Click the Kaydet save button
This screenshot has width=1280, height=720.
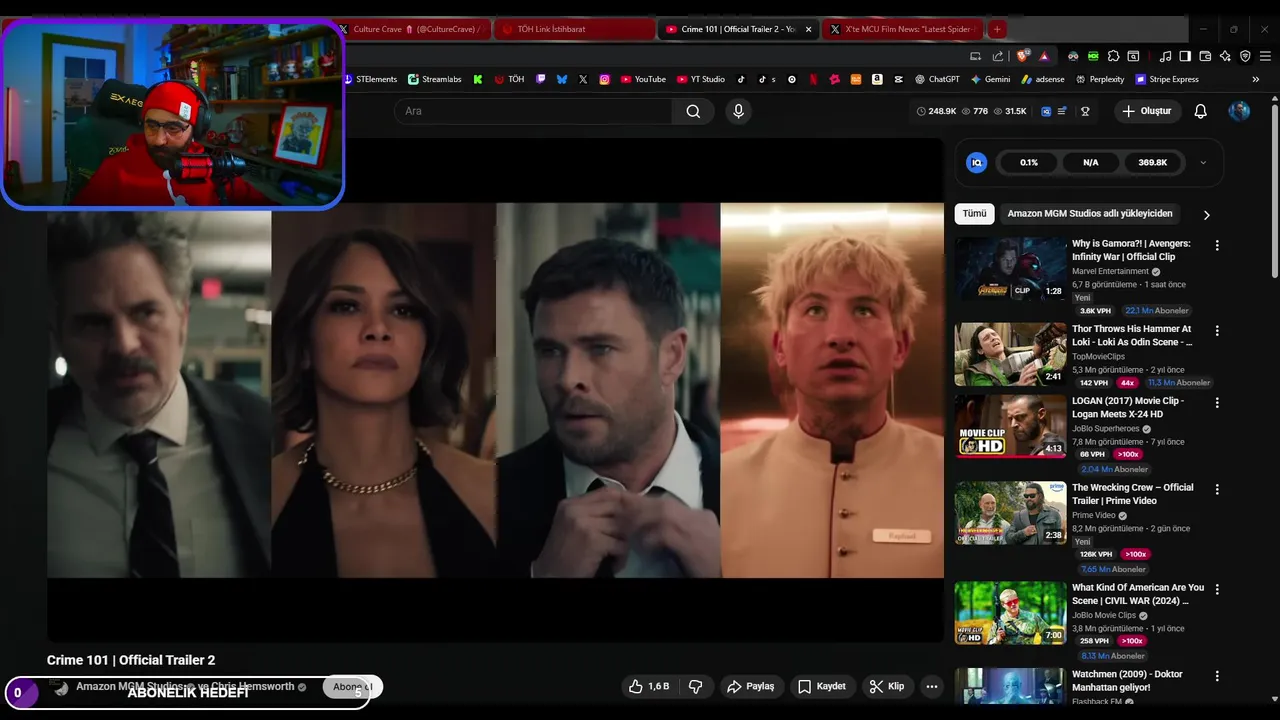pos(821,686)
